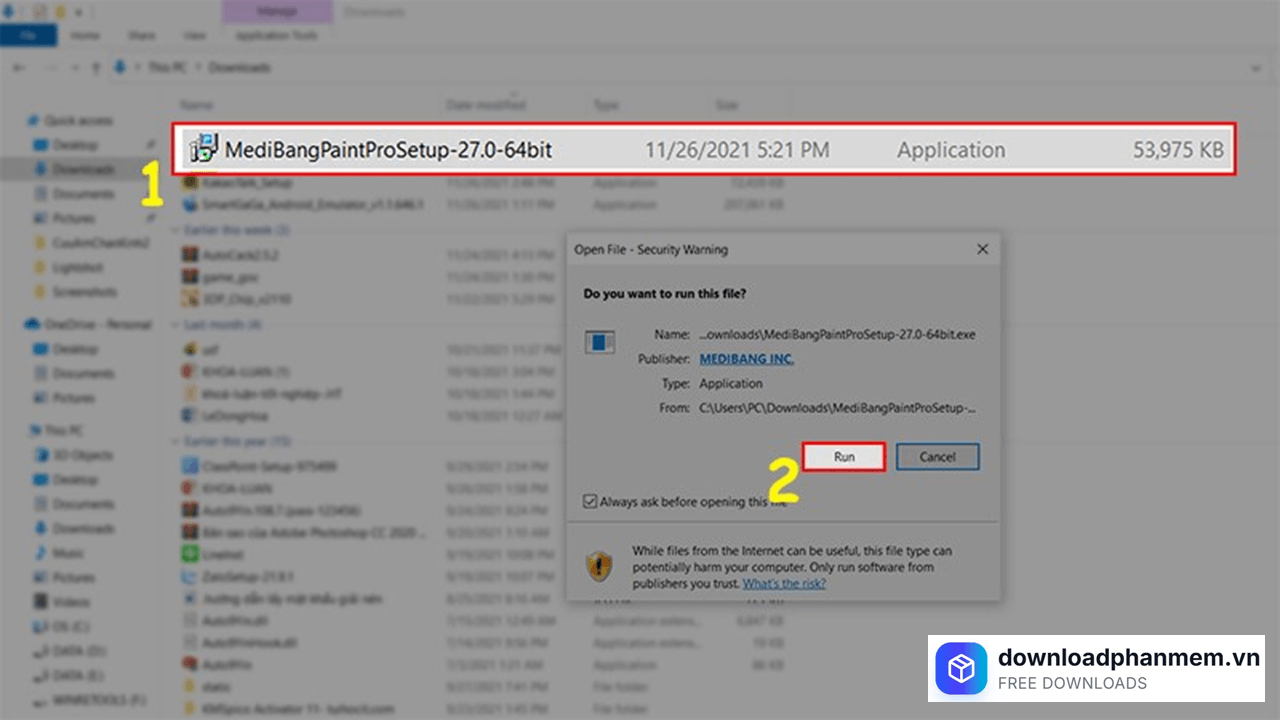Click the MediBangPaintProSetup installer file icon
1280x720 pixels.
coord(203,150)
